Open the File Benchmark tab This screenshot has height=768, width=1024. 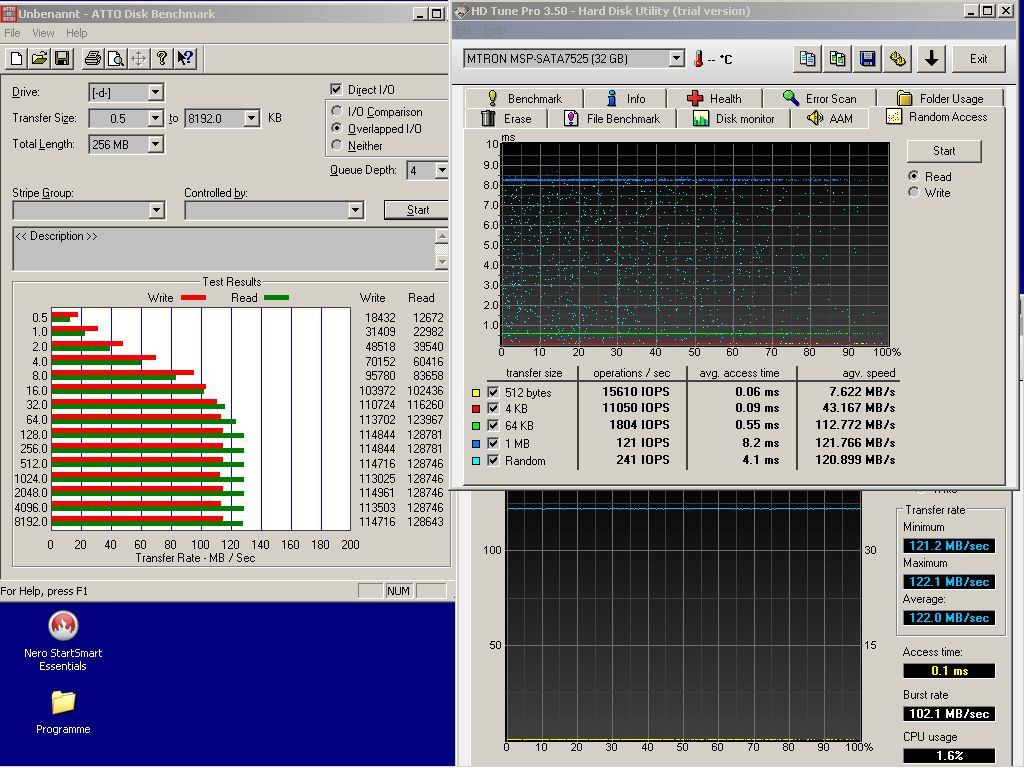[612, 119]
